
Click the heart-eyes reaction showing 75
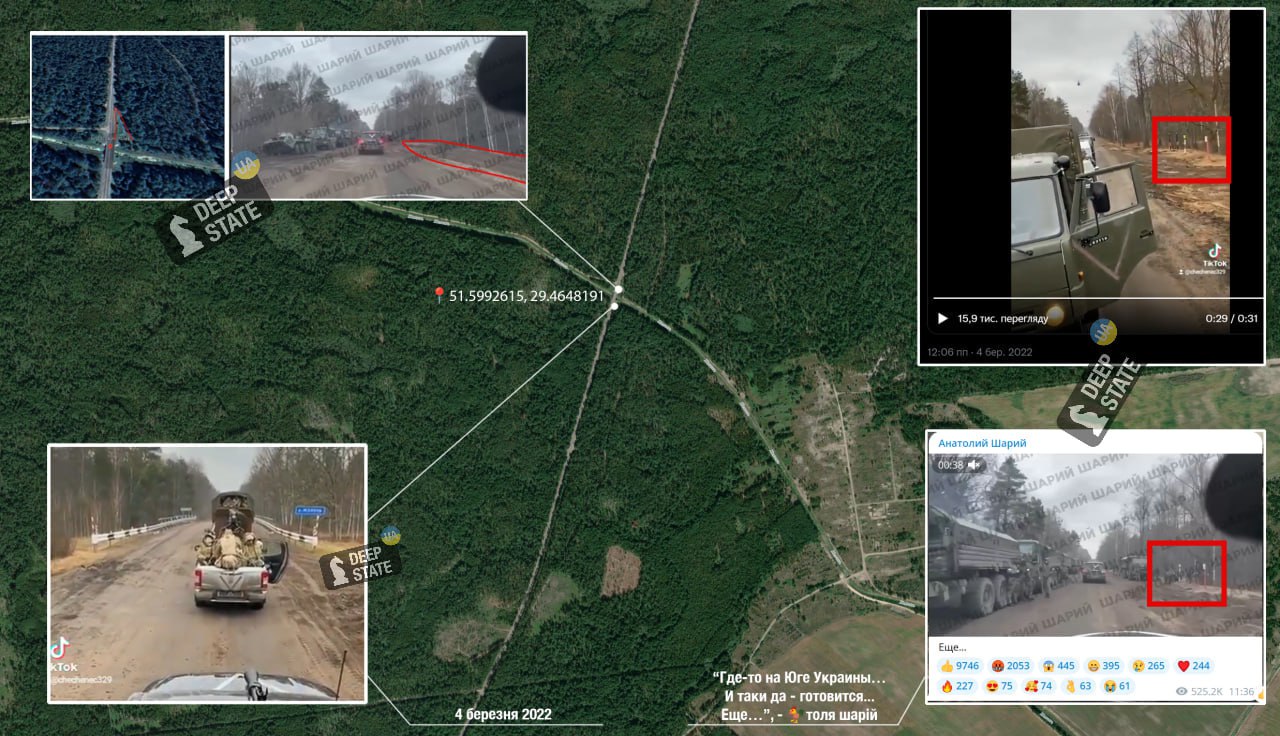pyautogui.click(x=999, y=686)
